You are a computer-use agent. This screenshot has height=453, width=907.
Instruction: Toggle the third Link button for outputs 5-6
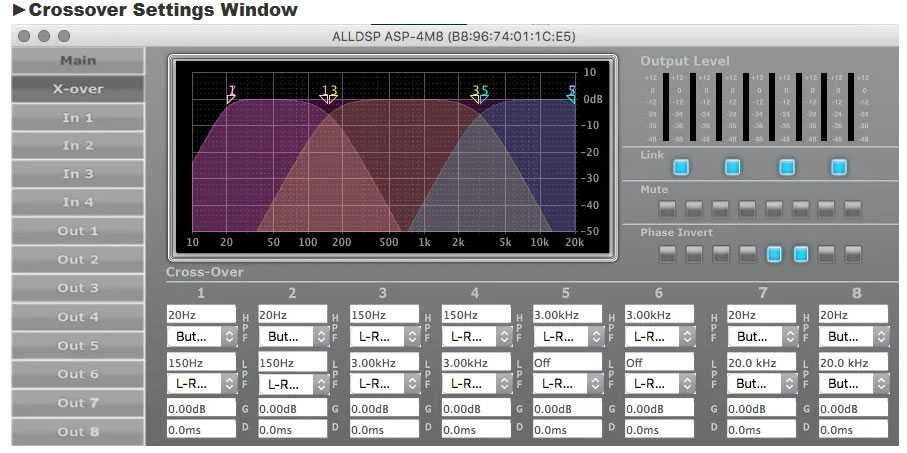[x=786, y=168]
